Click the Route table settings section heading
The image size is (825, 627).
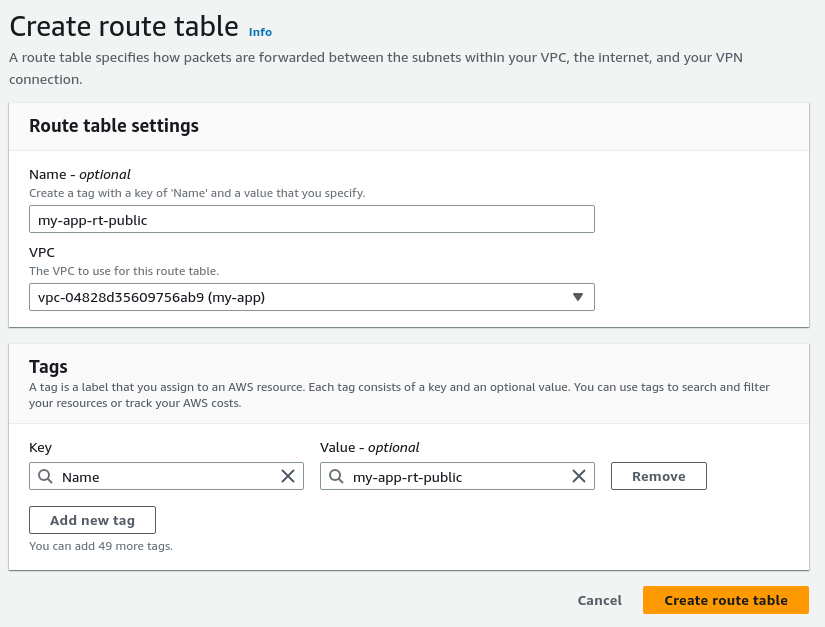[114, 126]
